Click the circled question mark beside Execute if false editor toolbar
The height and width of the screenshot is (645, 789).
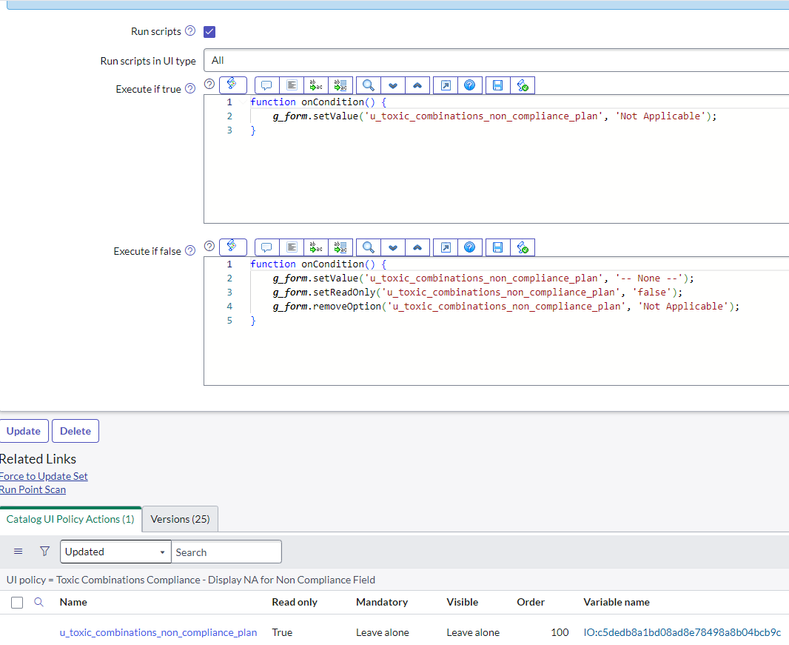pyautogui.click(x=209, y=246)
